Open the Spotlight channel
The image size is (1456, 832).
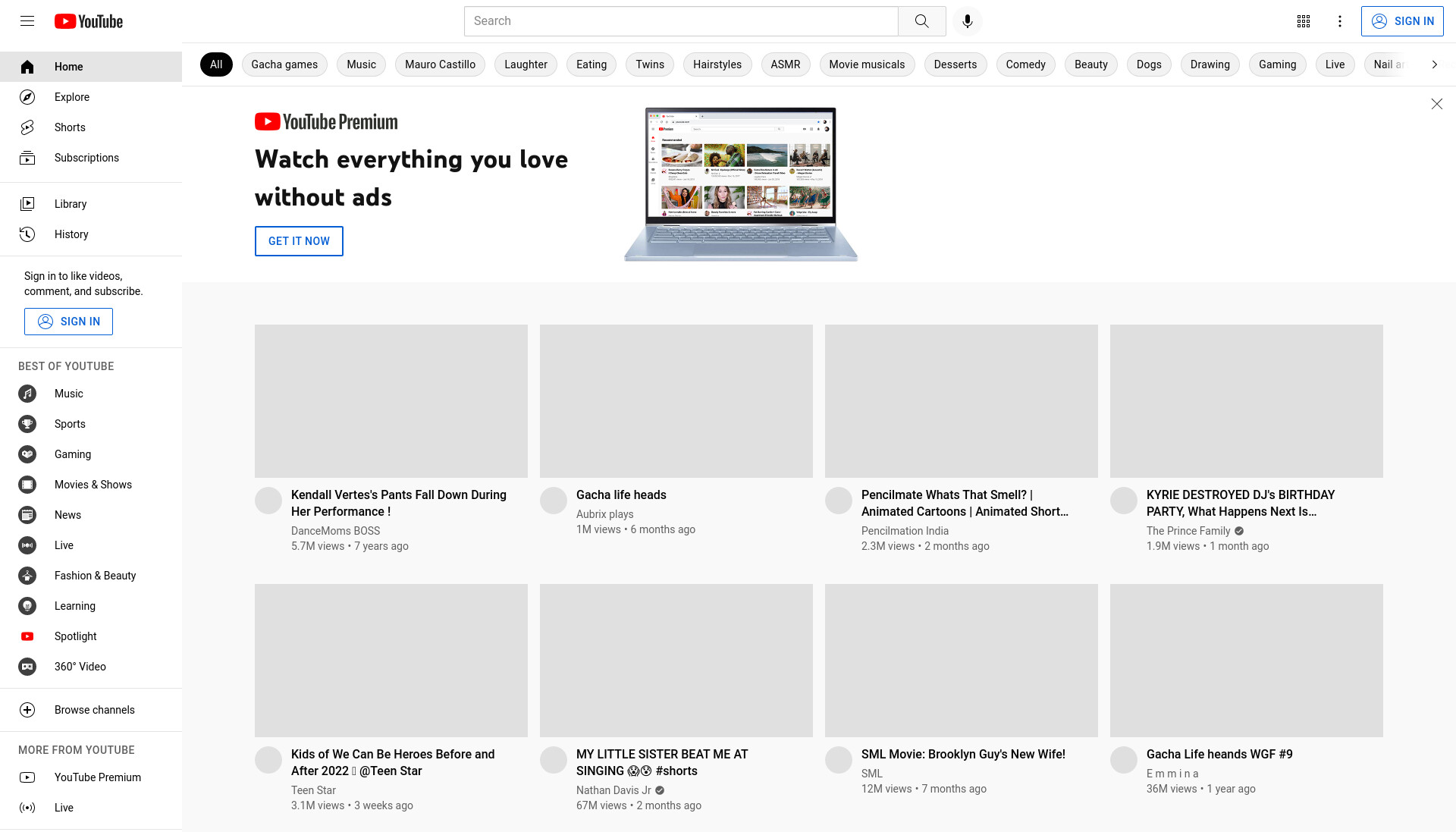click(x=91, y=636)
